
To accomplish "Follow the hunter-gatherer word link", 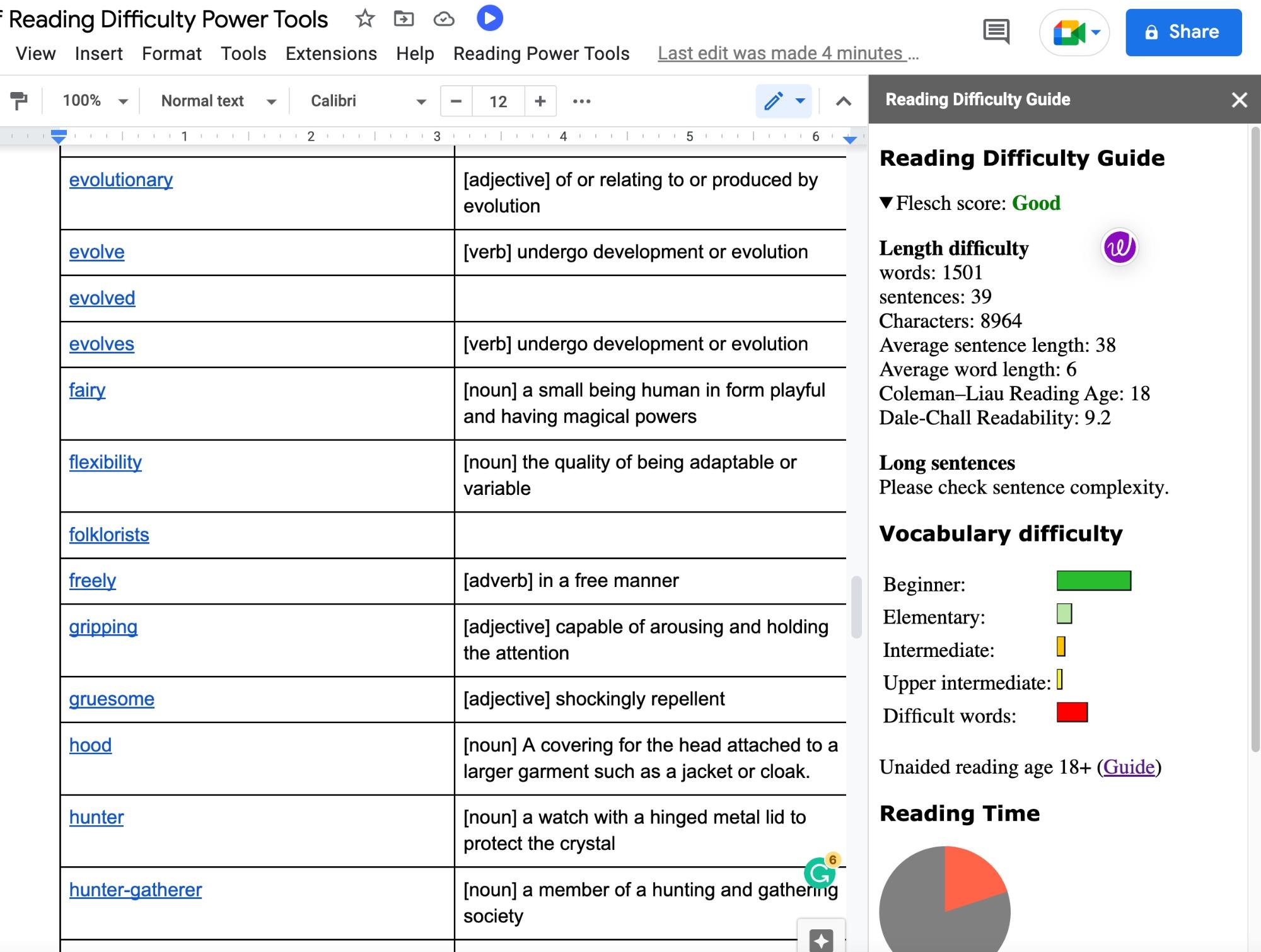I will [136, 890].
